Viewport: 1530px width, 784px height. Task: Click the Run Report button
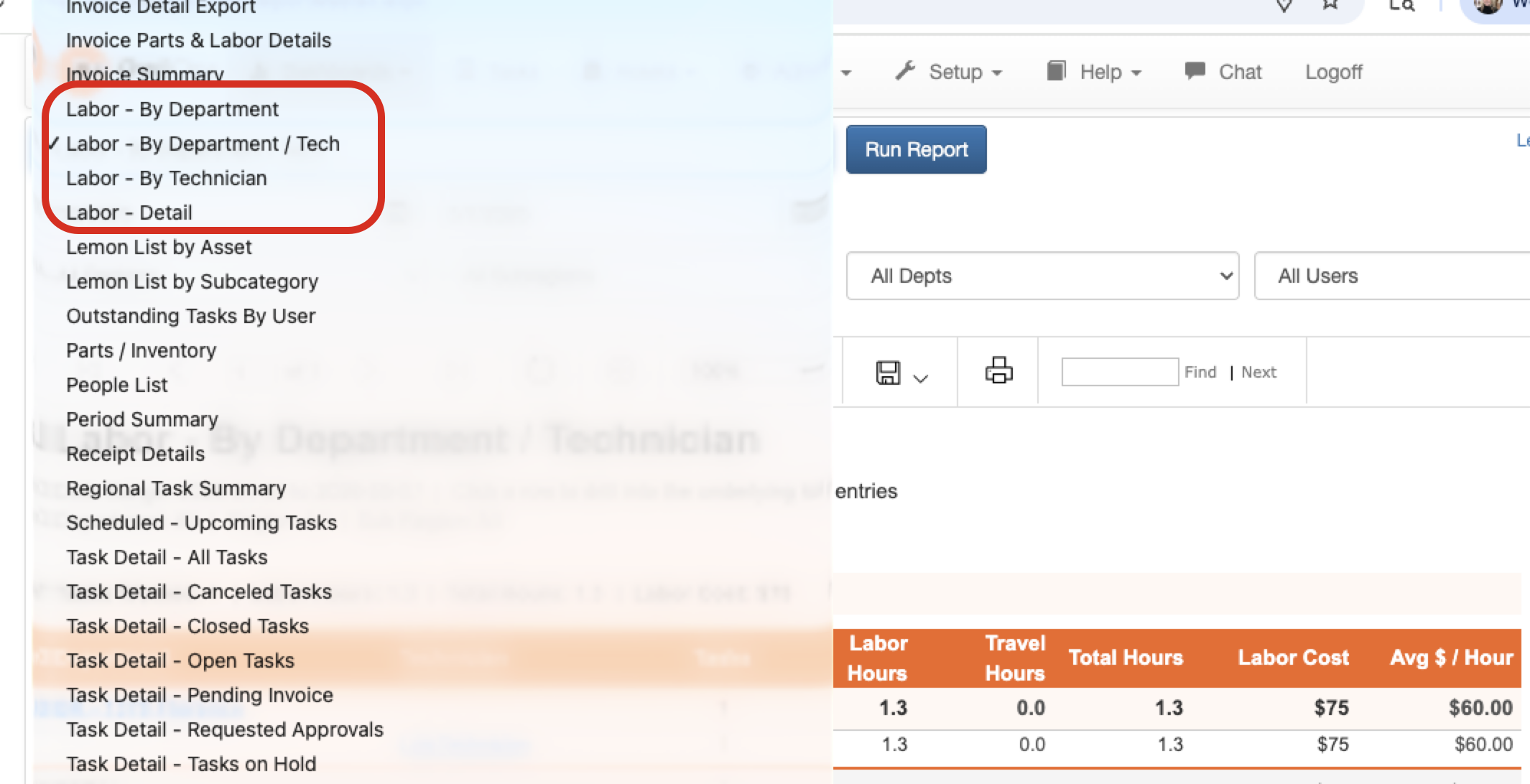916,149
